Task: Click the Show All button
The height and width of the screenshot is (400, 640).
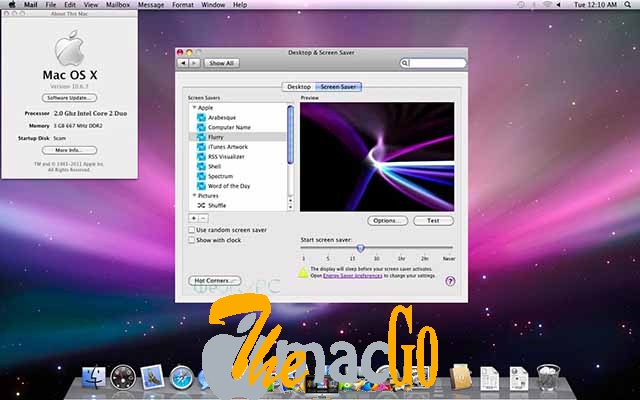Action: (x=222, y=63)
